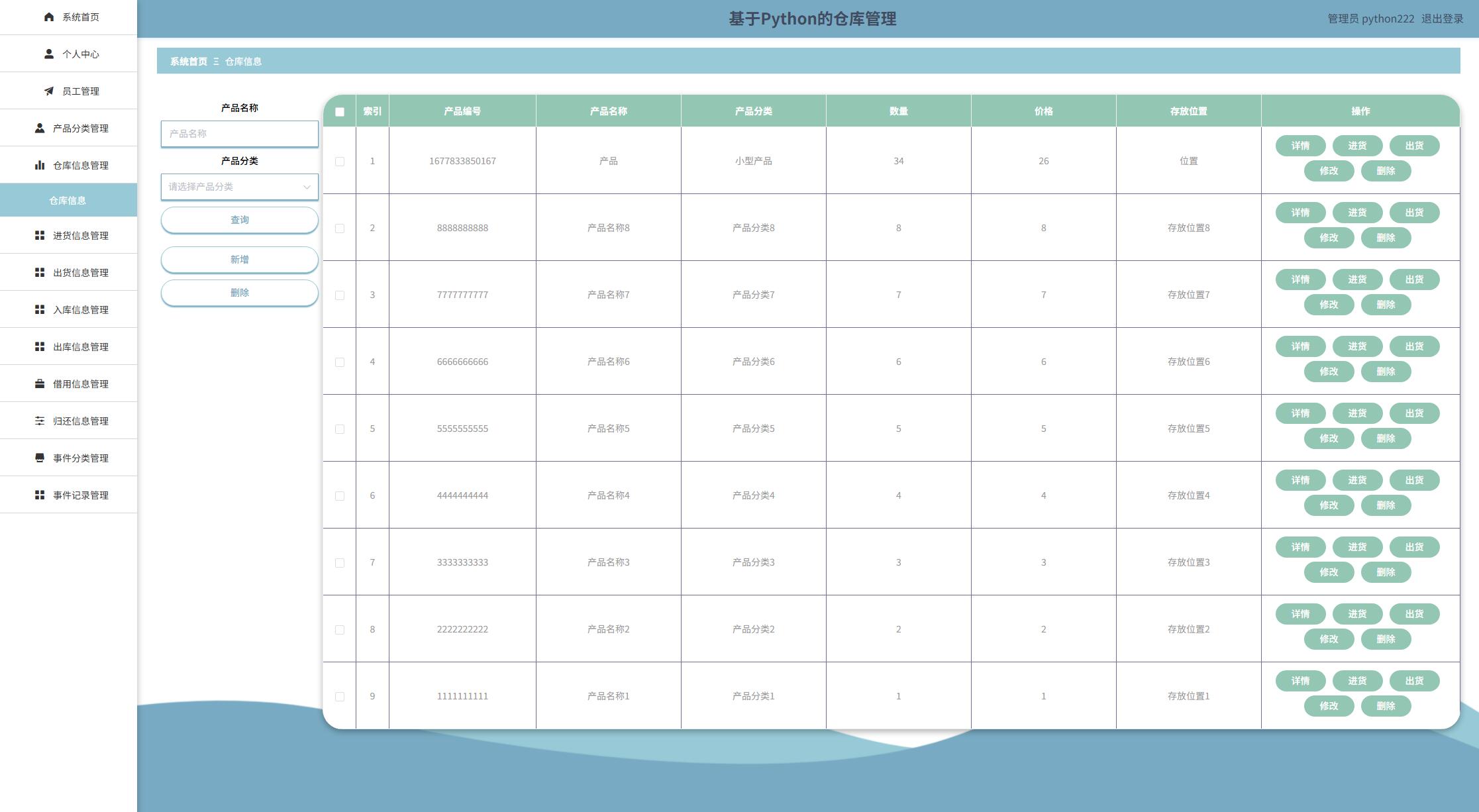Click the paper plane icon for 员工管理

click(49, 91)
